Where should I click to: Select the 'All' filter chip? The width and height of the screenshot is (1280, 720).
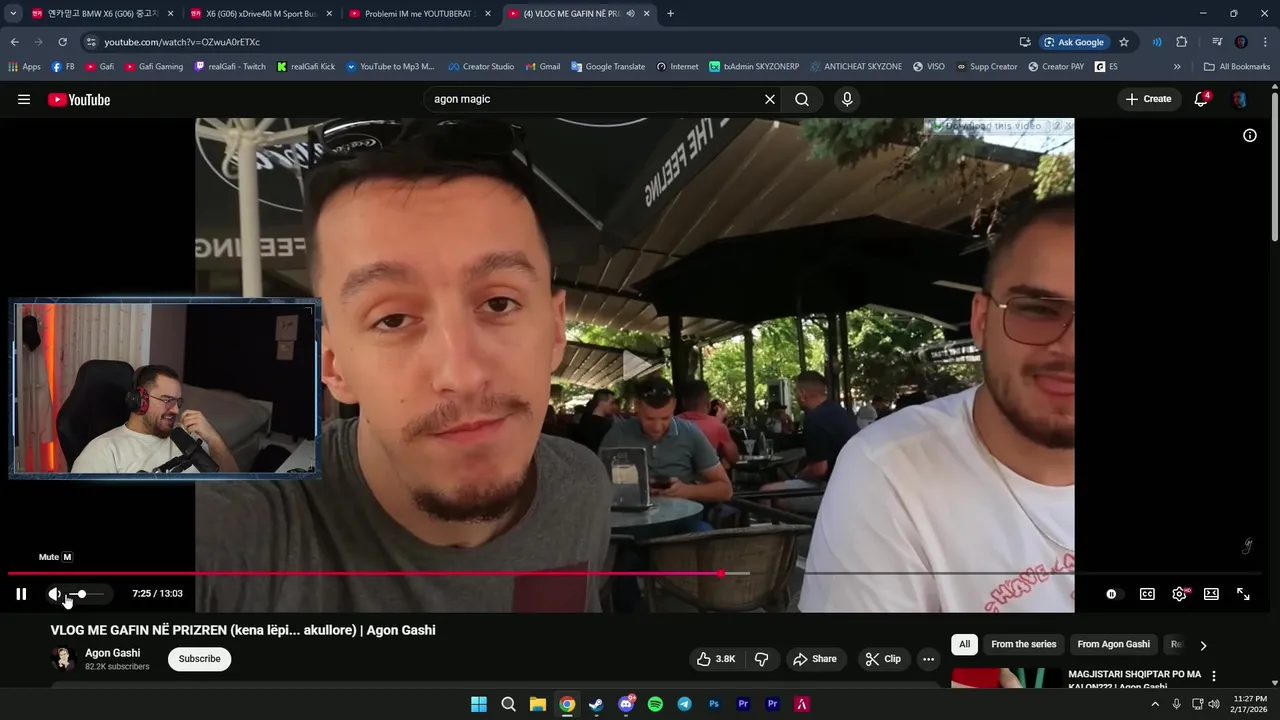964,645
